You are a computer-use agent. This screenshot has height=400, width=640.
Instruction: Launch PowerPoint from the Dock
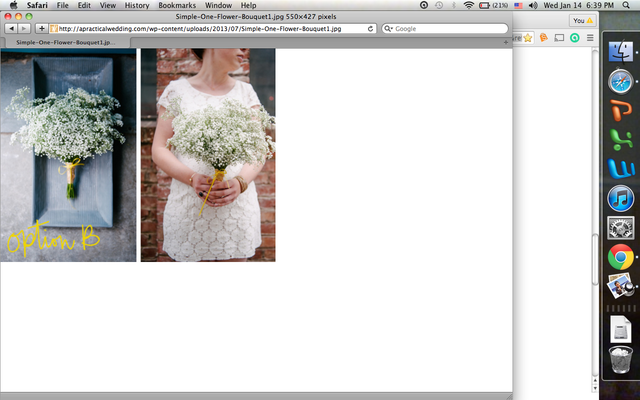[621, 110]
